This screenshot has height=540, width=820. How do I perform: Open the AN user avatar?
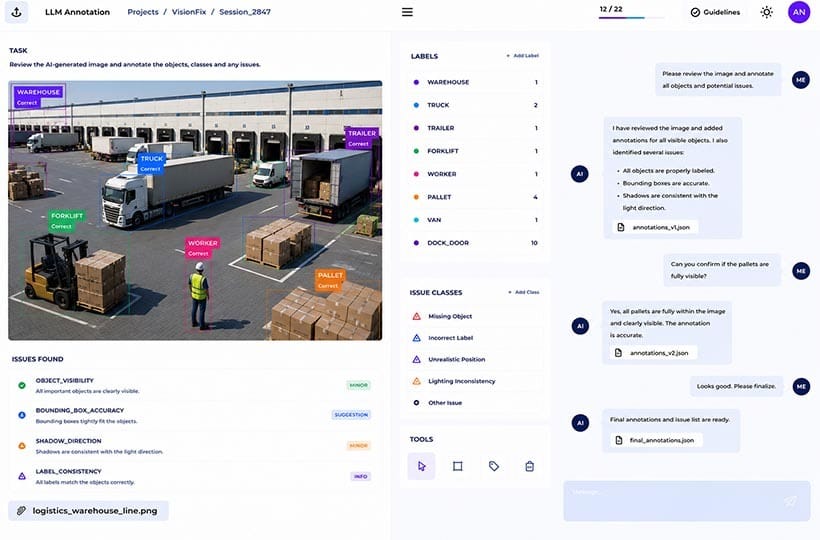tap(799, 12)
